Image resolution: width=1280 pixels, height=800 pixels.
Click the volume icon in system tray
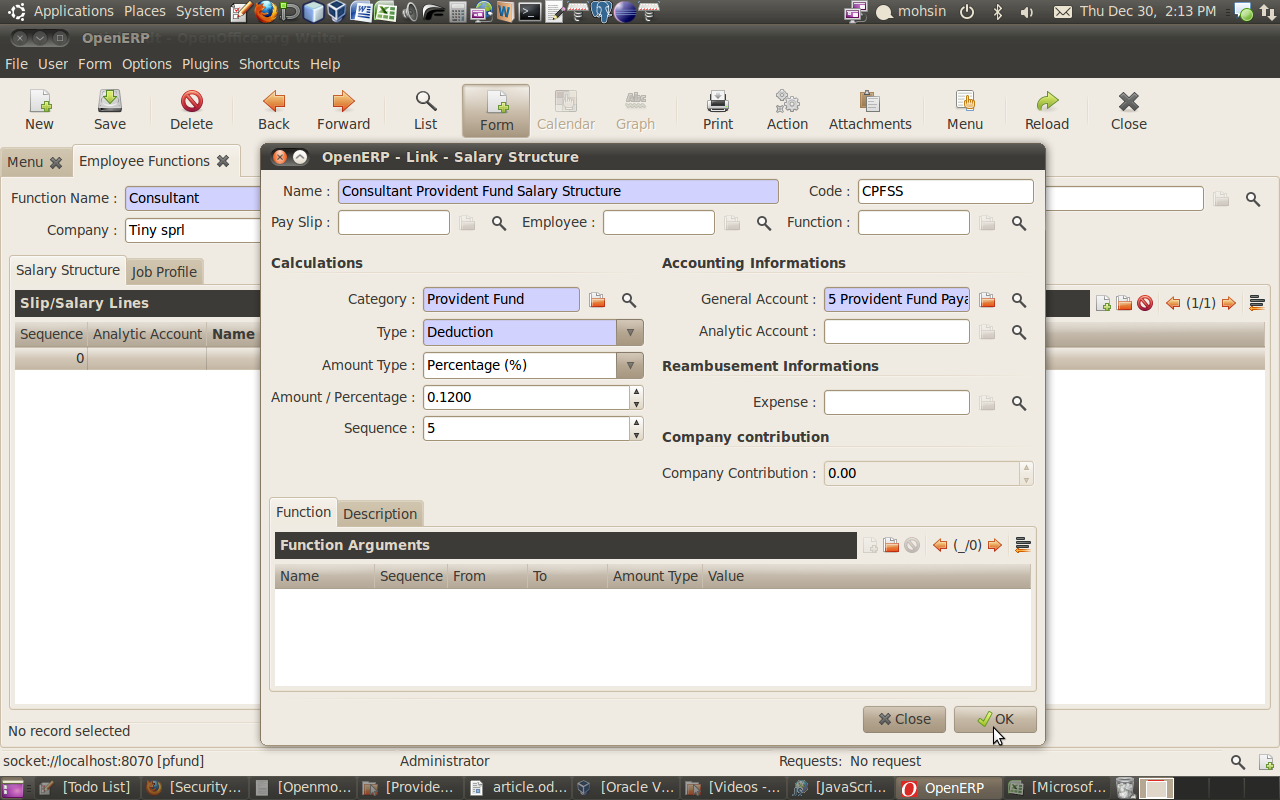(x=1027, y=12)
